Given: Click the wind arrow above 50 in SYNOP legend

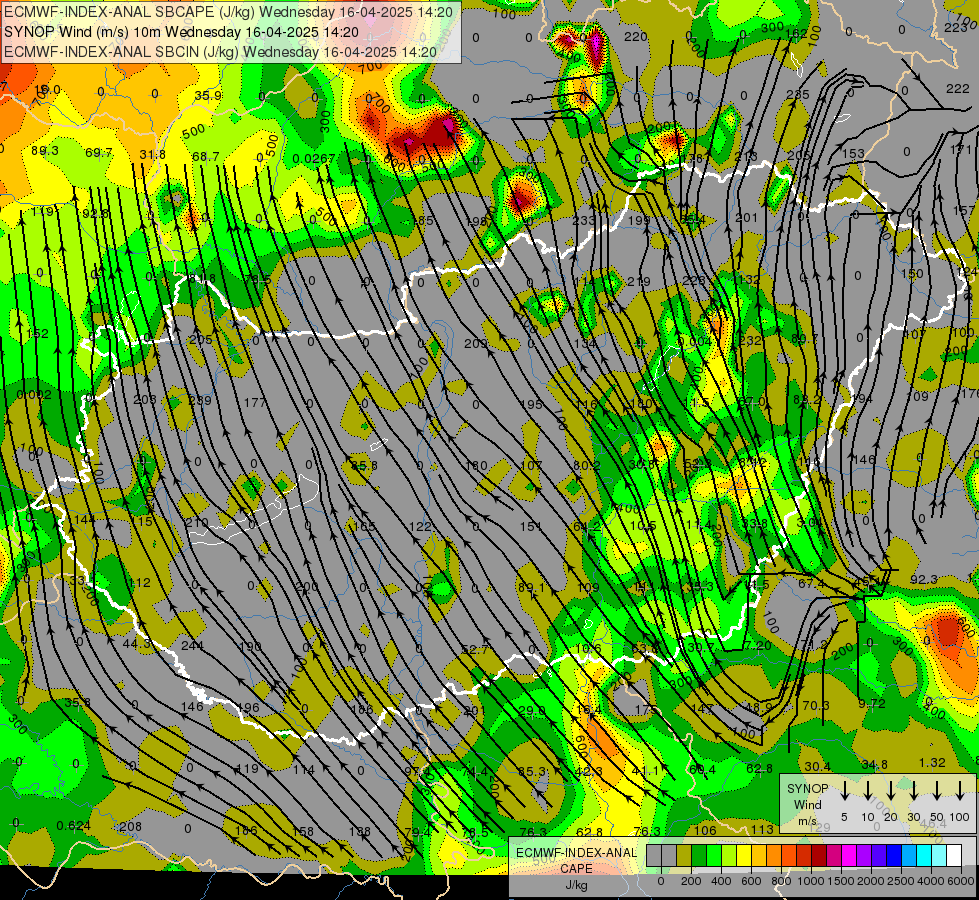Looking at the screenshot, I should pyautogui.click(x=937, y=789).
